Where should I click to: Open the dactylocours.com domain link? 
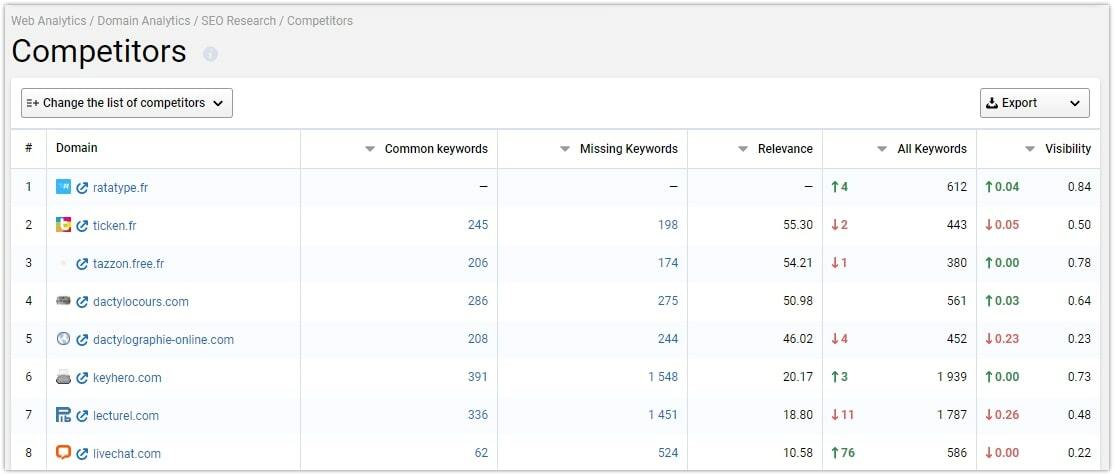point(141,302)
